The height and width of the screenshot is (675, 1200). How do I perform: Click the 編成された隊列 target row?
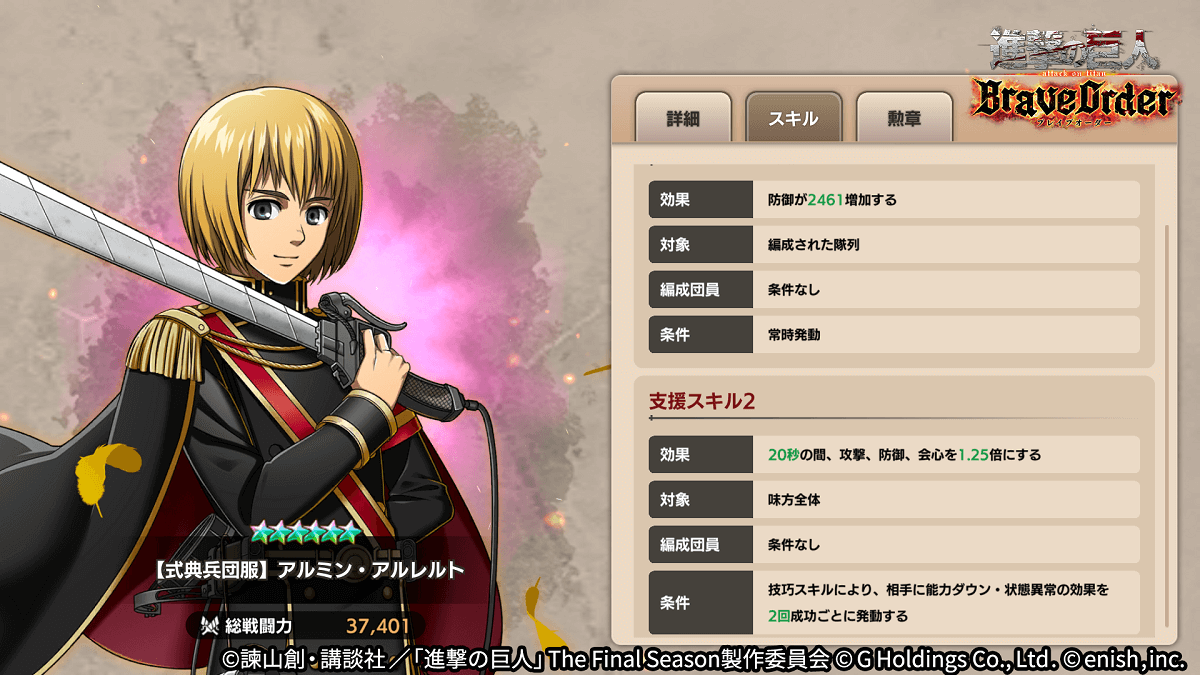coord(893,244)
